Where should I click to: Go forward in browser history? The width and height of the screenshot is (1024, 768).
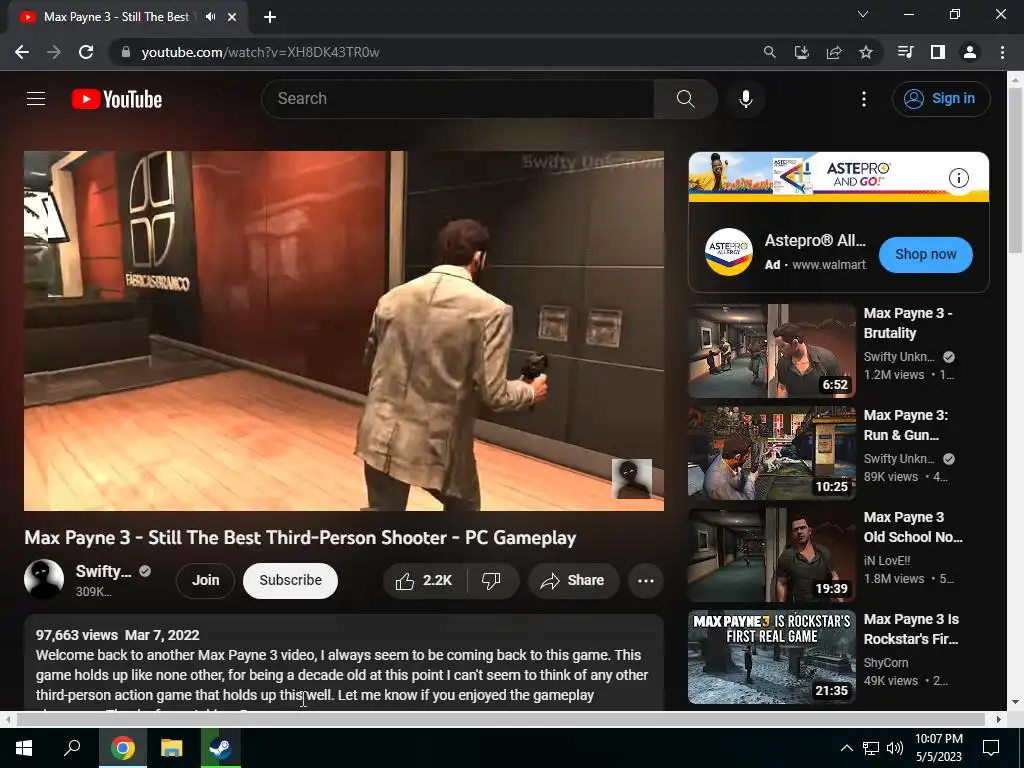(x=54, y=52)
